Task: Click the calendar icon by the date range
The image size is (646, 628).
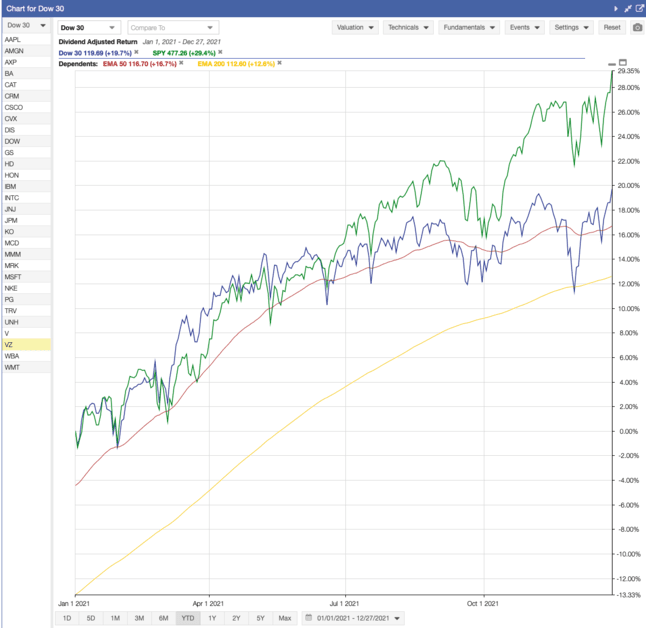Action: (x=309, y=617)
